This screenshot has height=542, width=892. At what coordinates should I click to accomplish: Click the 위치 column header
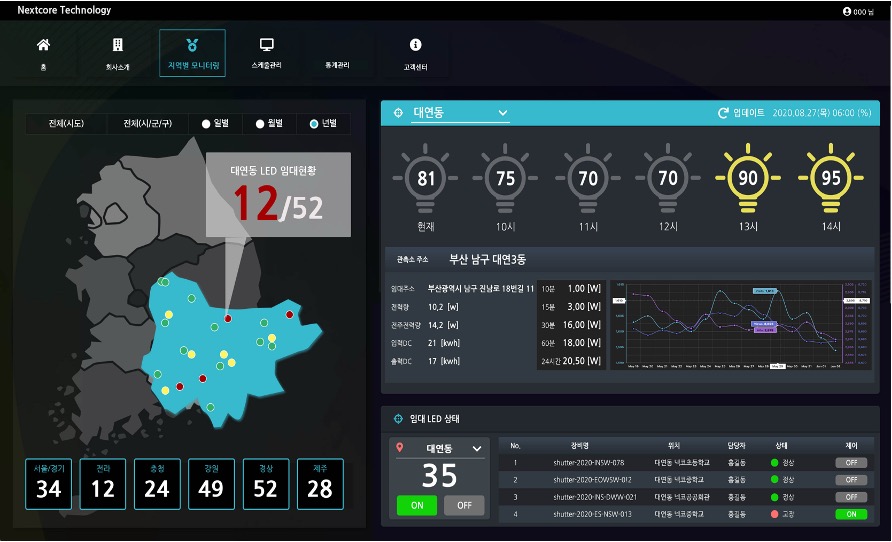[674, 446]
